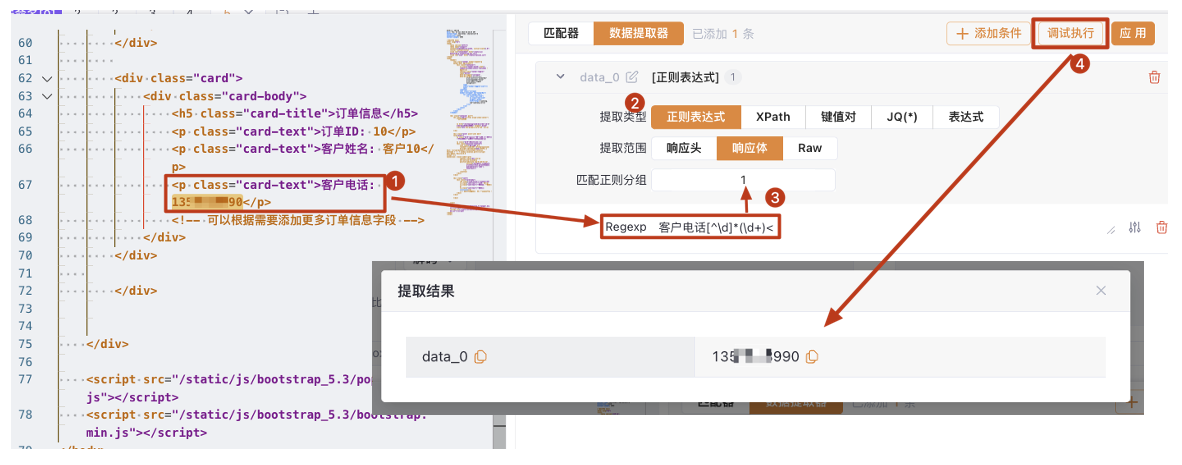Focus the 匹配正则分组 number field

pyautogui.click(x=743, y=180)
